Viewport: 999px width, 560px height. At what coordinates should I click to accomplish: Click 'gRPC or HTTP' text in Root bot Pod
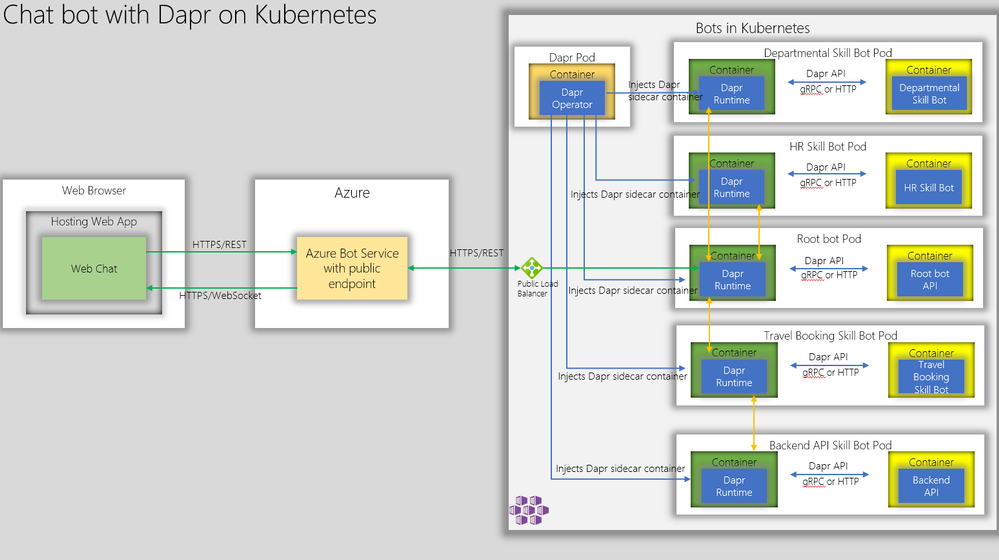point(829,275)
